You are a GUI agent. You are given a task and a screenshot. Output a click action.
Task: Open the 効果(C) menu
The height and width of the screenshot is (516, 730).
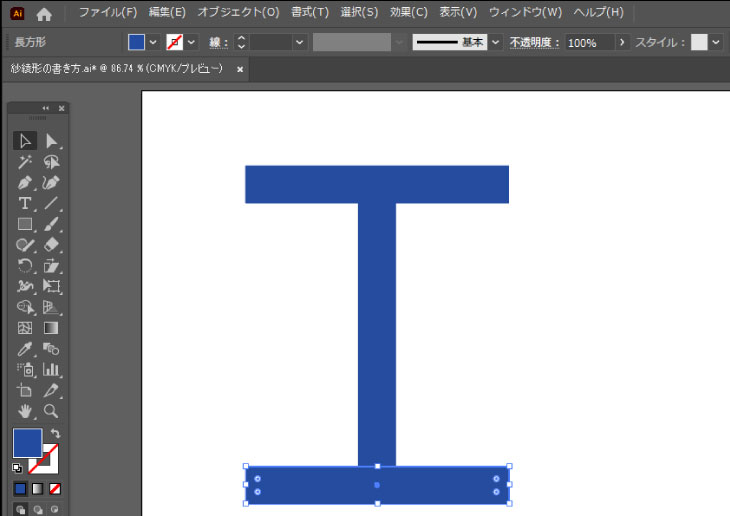point(408,12)
